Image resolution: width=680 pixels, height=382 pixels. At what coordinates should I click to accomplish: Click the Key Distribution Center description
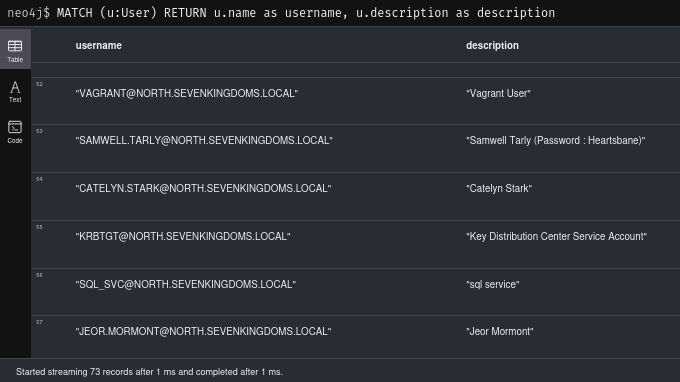[x=556, y=236]
